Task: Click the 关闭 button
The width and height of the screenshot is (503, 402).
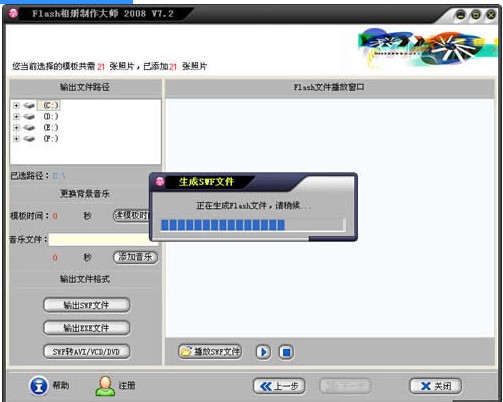Action: [436, 386]
